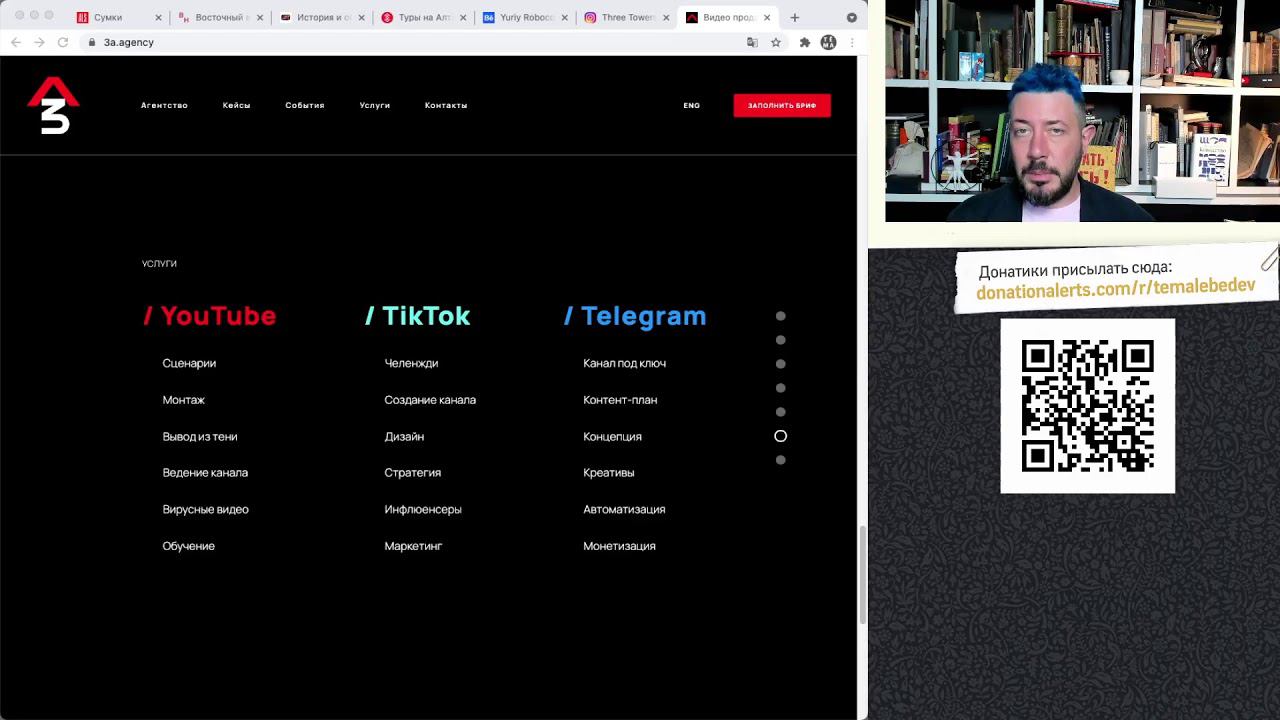Image resolution: width=1280 pixels, height=720 pixels.
Task: Open the Chrome three-dot menu
Action: (x=851, y=42)
